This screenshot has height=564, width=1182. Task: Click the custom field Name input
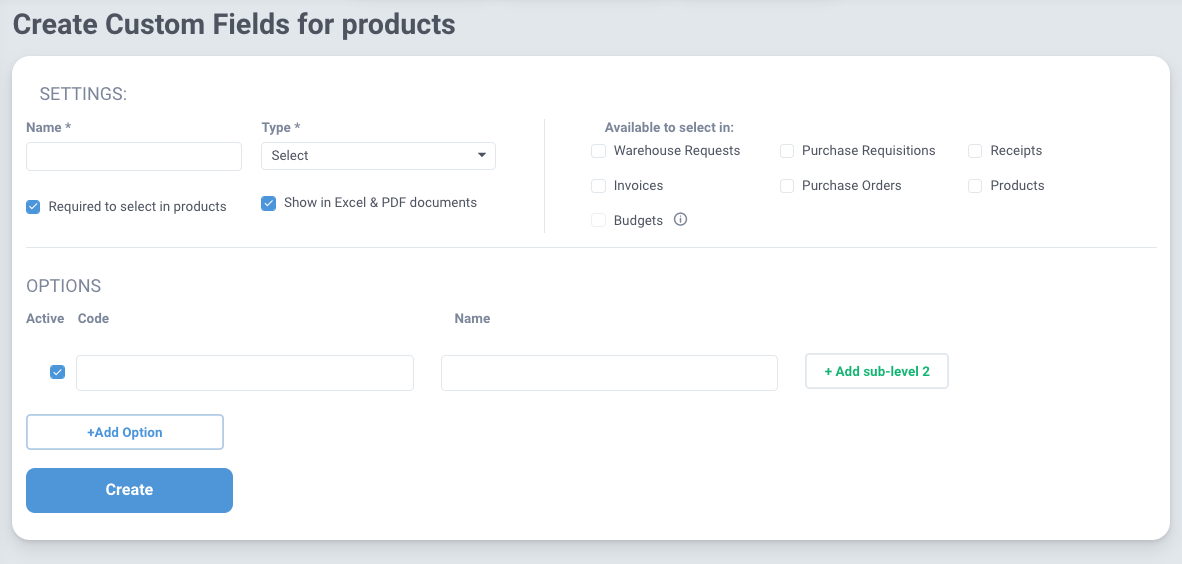[134, 156]
